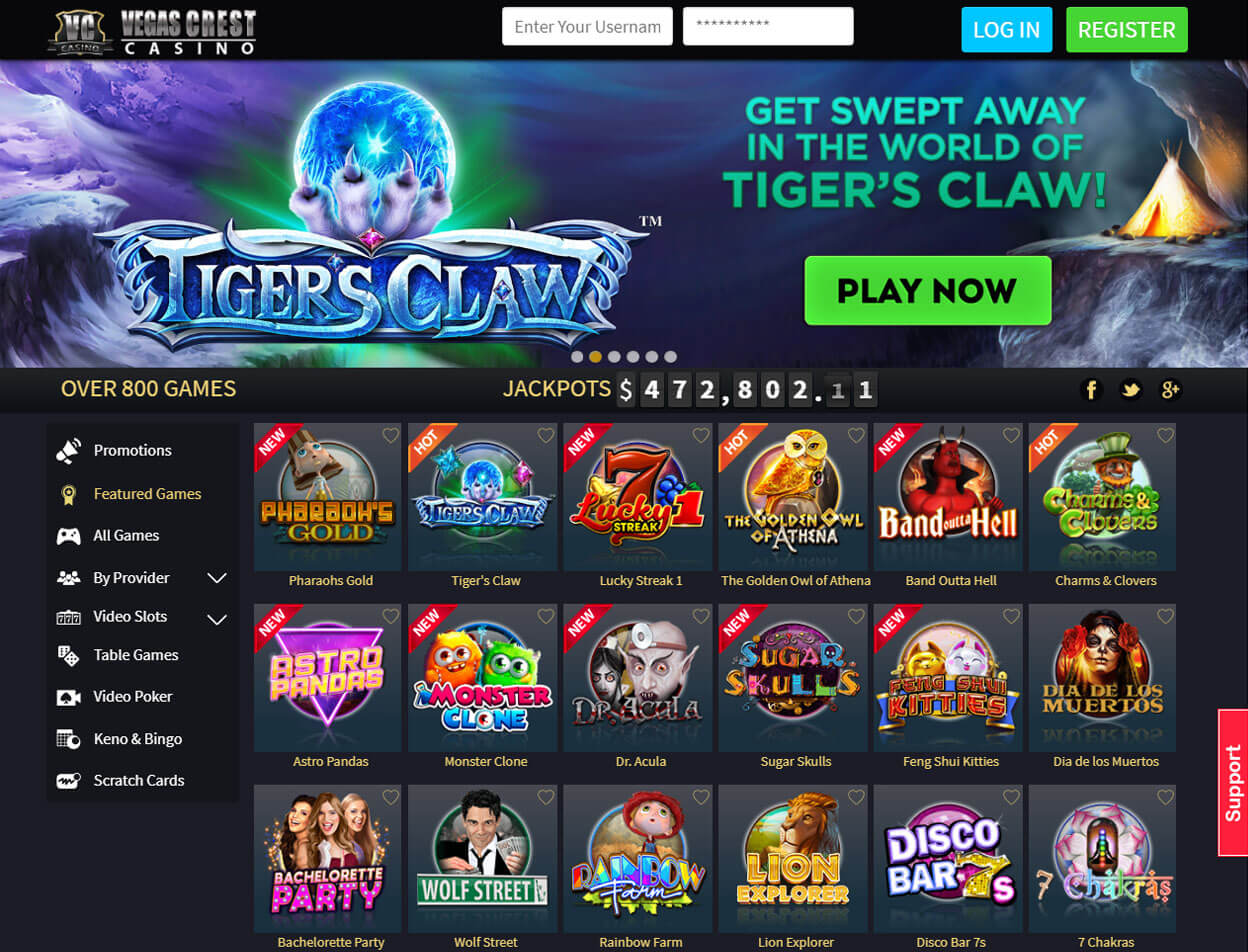
Task: Expand the Video Slots chevron
Action: point(217,619)
